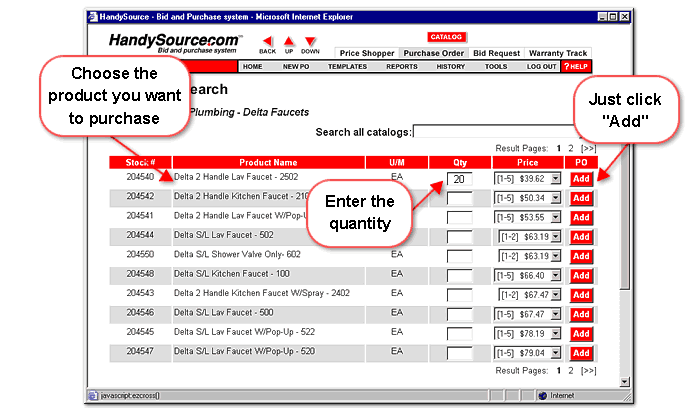Switch to the Price Shopper tab
This screenshot has height=410, width=686.
coord(367,53)
